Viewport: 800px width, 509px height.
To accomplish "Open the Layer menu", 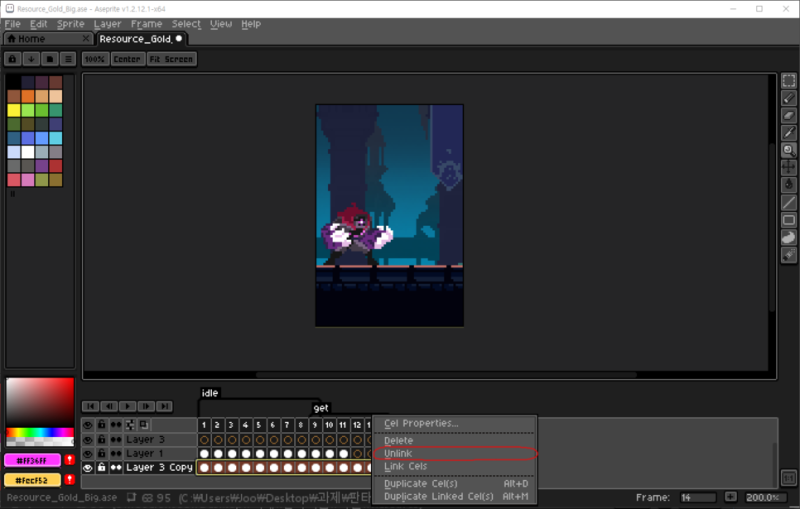I will (x=107, y=24).
